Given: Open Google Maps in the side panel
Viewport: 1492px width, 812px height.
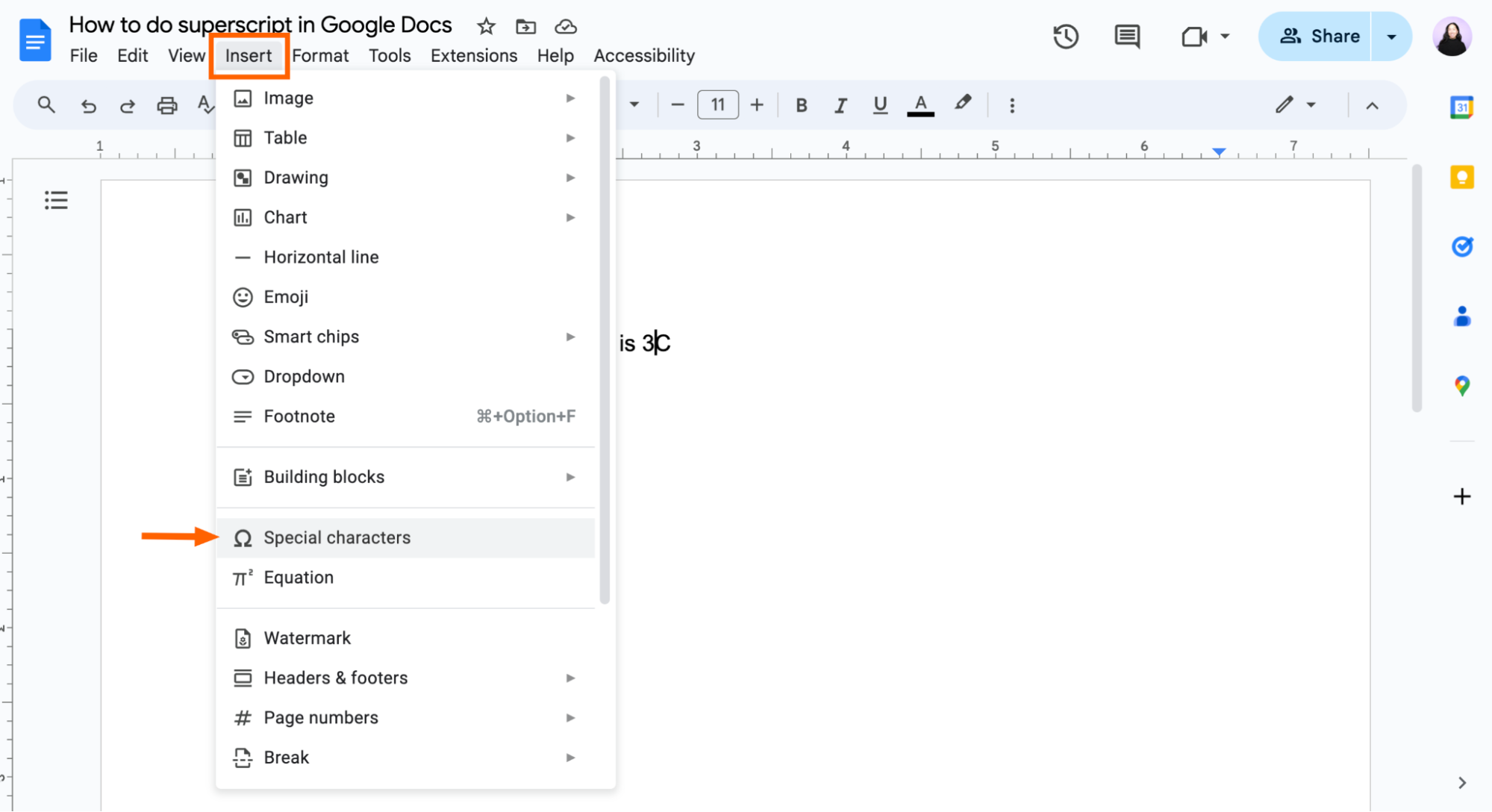Looking at the screenshot, I should pos(1462,385).
